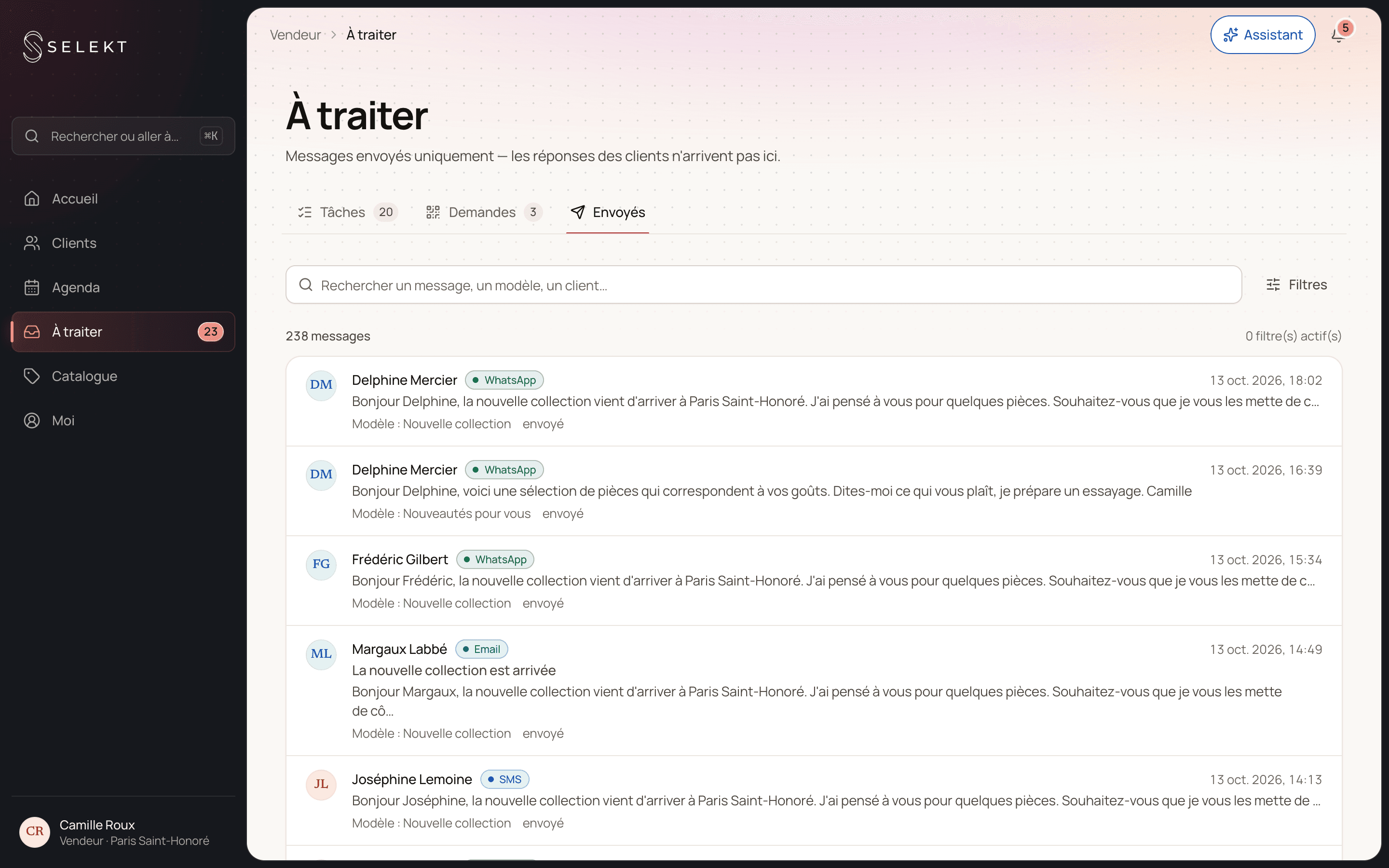Click the 0 filtre(s) actif(s) label
The height and width of the screenshot is (868, 1389).
click(x=1293, y=336)
